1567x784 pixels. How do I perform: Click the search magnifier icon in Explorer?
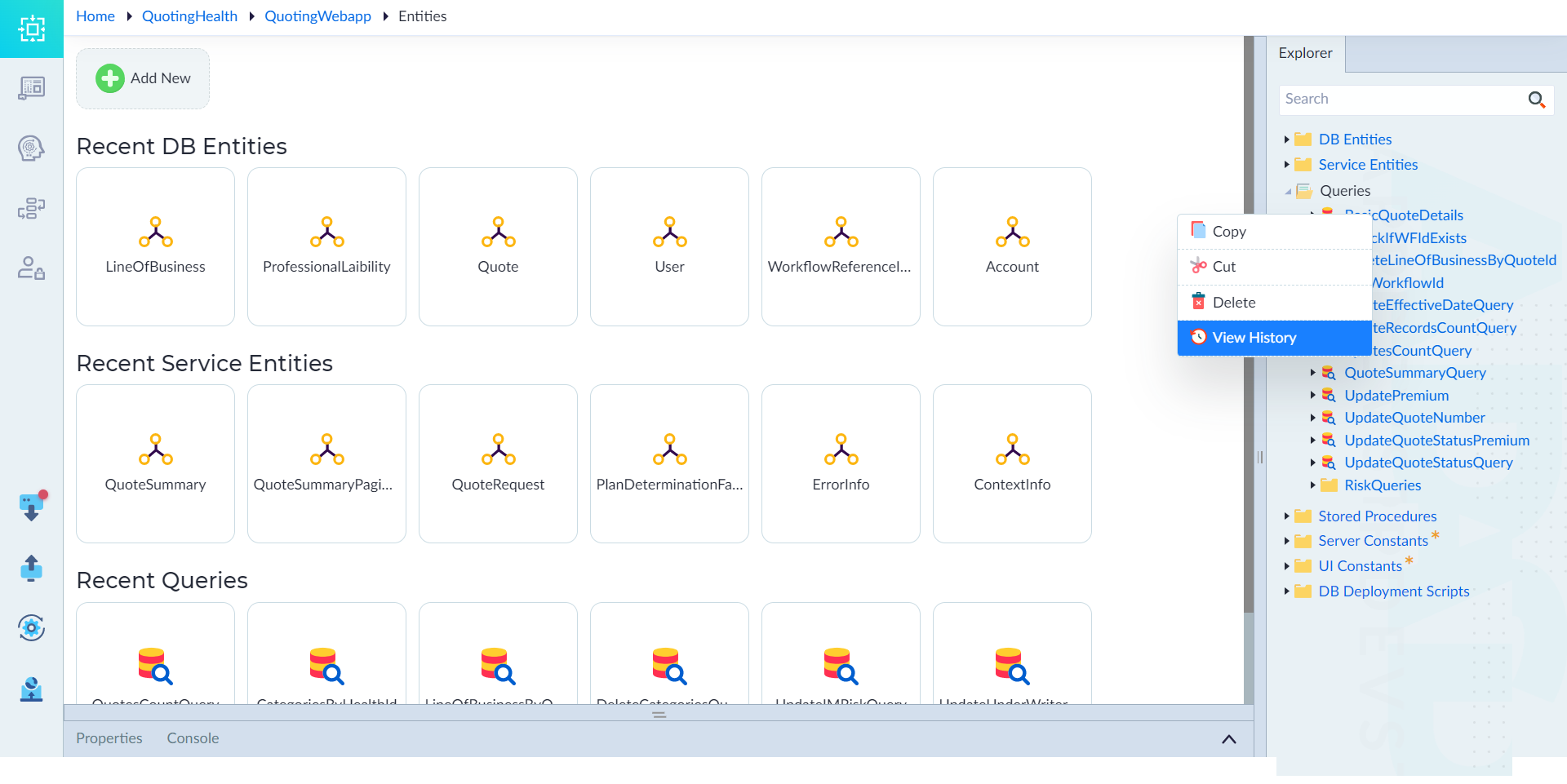(x=1536, y=100)
